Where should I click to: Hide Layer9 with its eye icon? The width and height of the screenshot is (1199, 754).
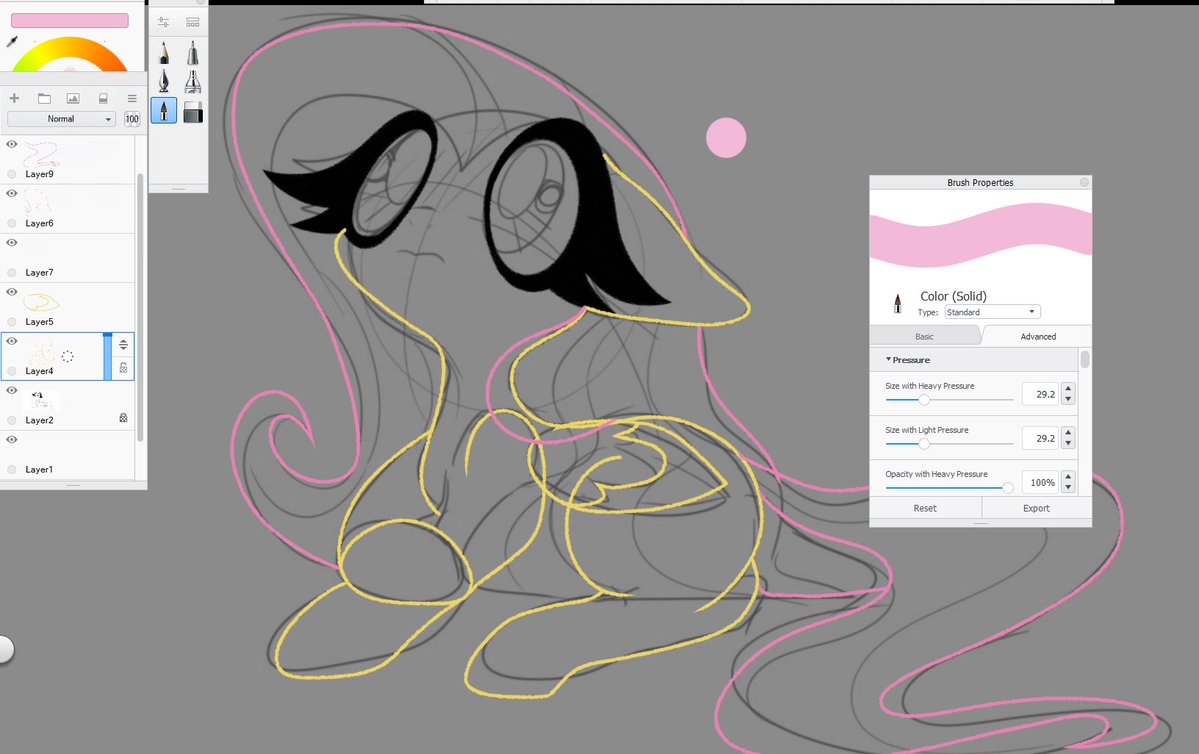coord(11,144)
